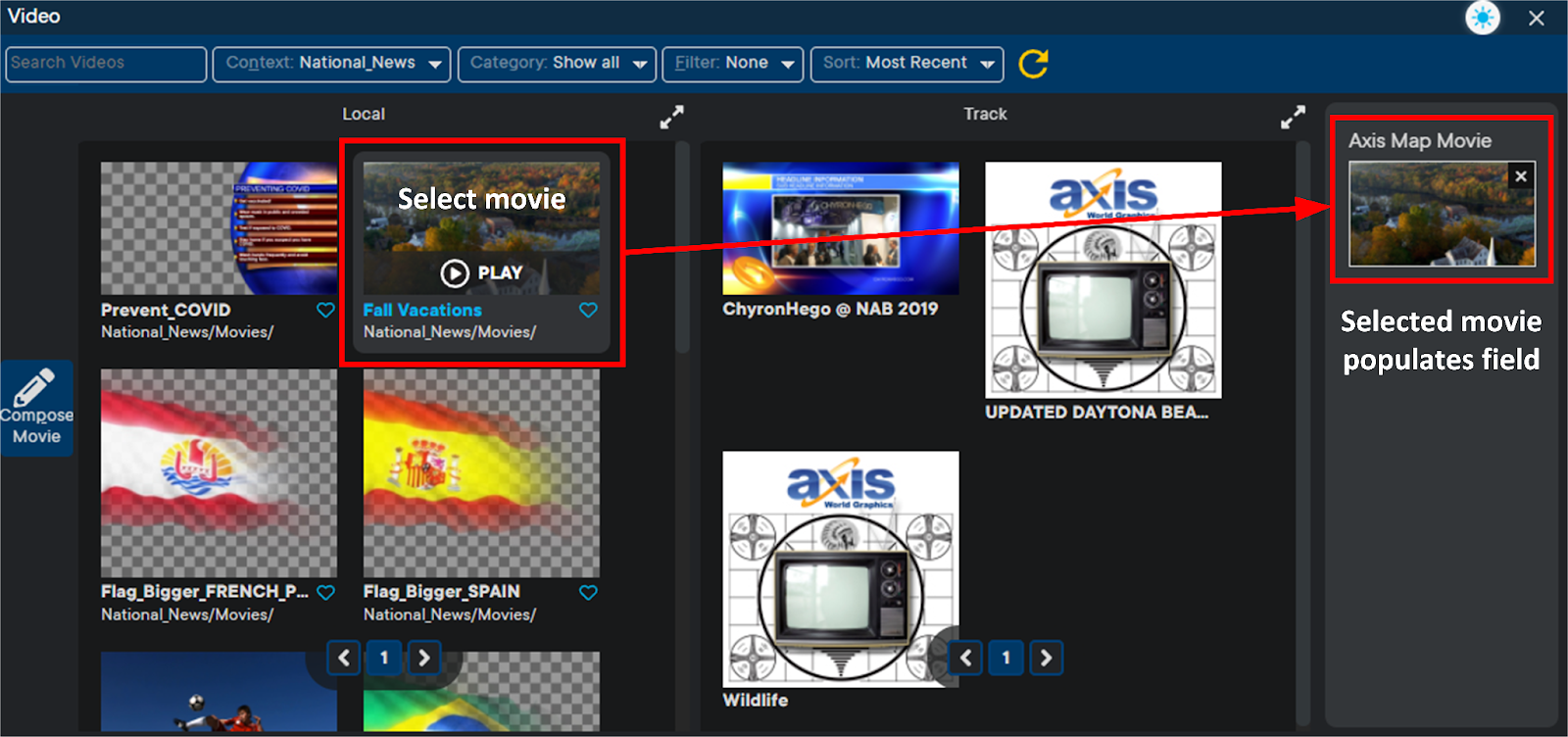This screenshot has width=1568, height=737.
Task: Favorite the Prevent_COVID video
Action: click(325, 311)
